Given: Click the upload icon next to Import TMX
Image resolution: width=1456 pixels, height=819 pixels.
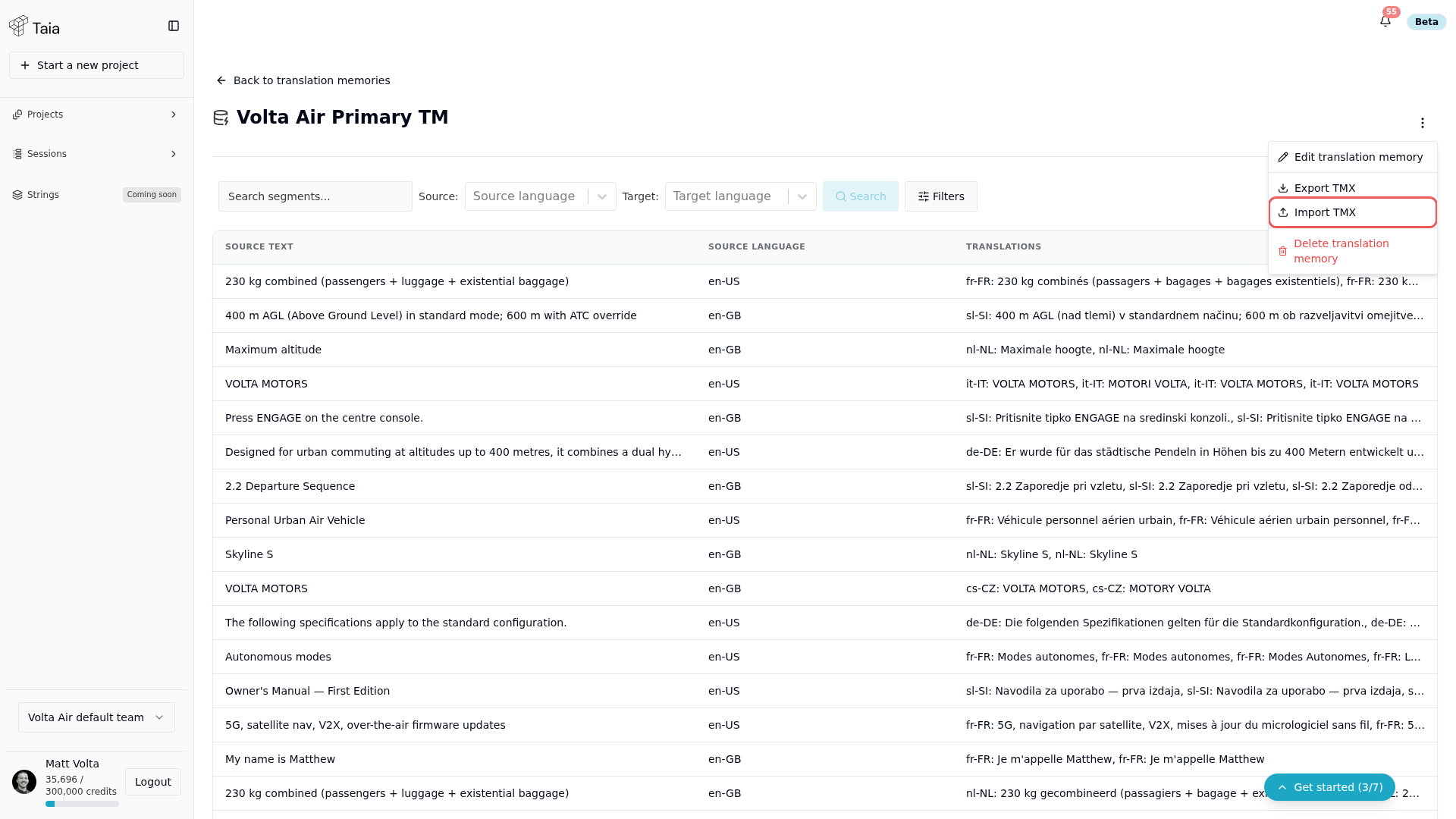Looking at the screenshot, I should 1283,212.
